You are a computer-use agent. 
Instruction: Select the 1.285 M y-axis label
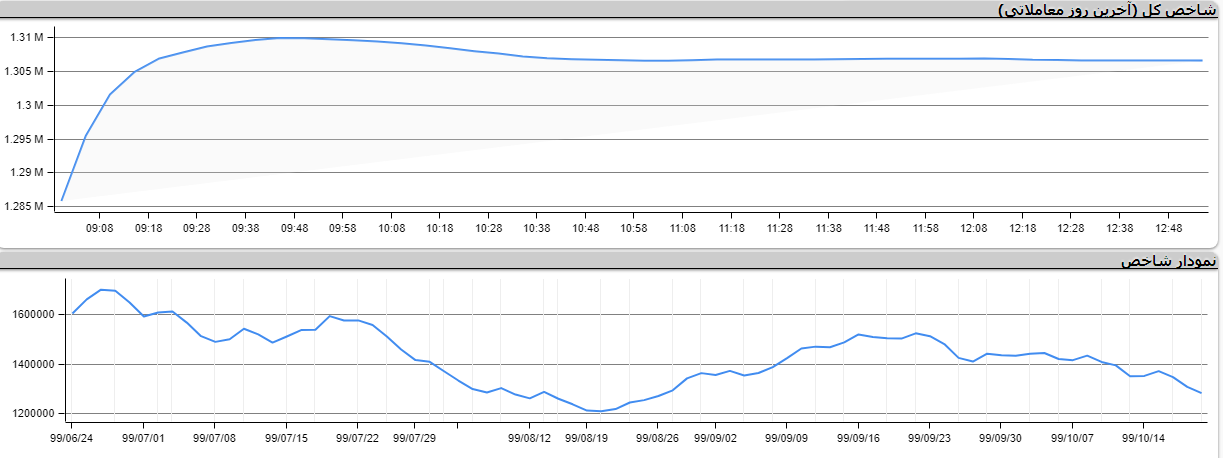tap(26, 207)
